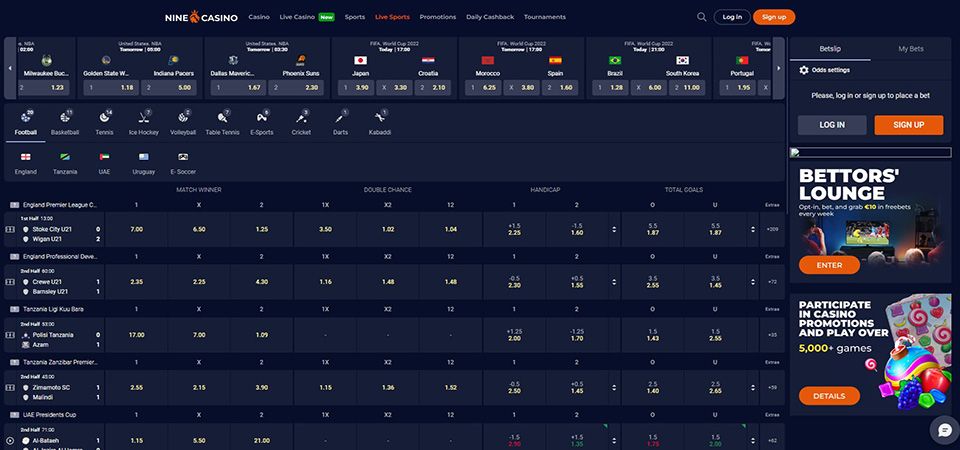The width and height of the screenshot is (960, 450).
Task: Change handicap line for Crewe U21
Action: pyautogui.click(x=614, y=282)
